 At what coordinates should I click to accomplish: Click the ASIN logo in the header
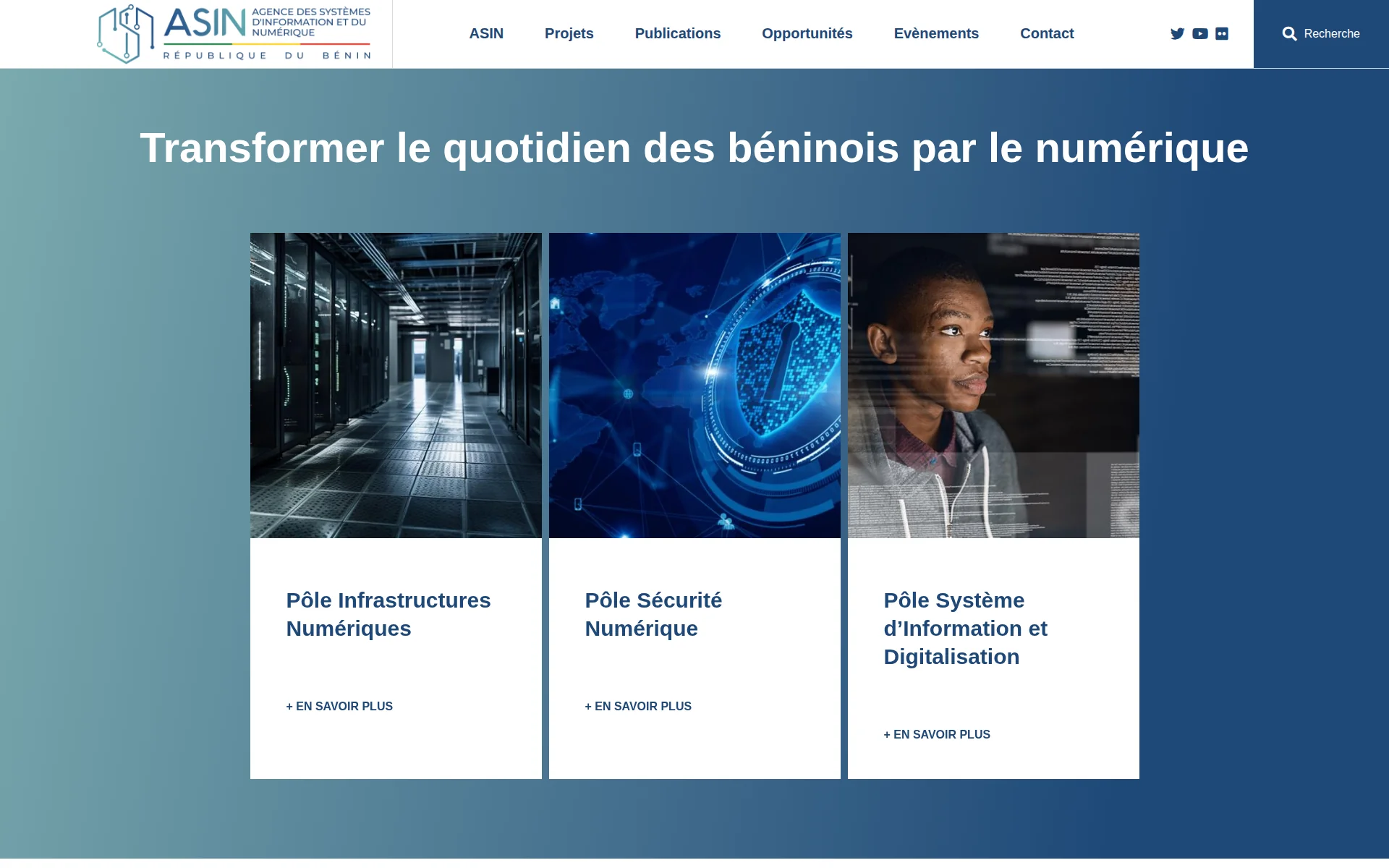coord(234,34)
